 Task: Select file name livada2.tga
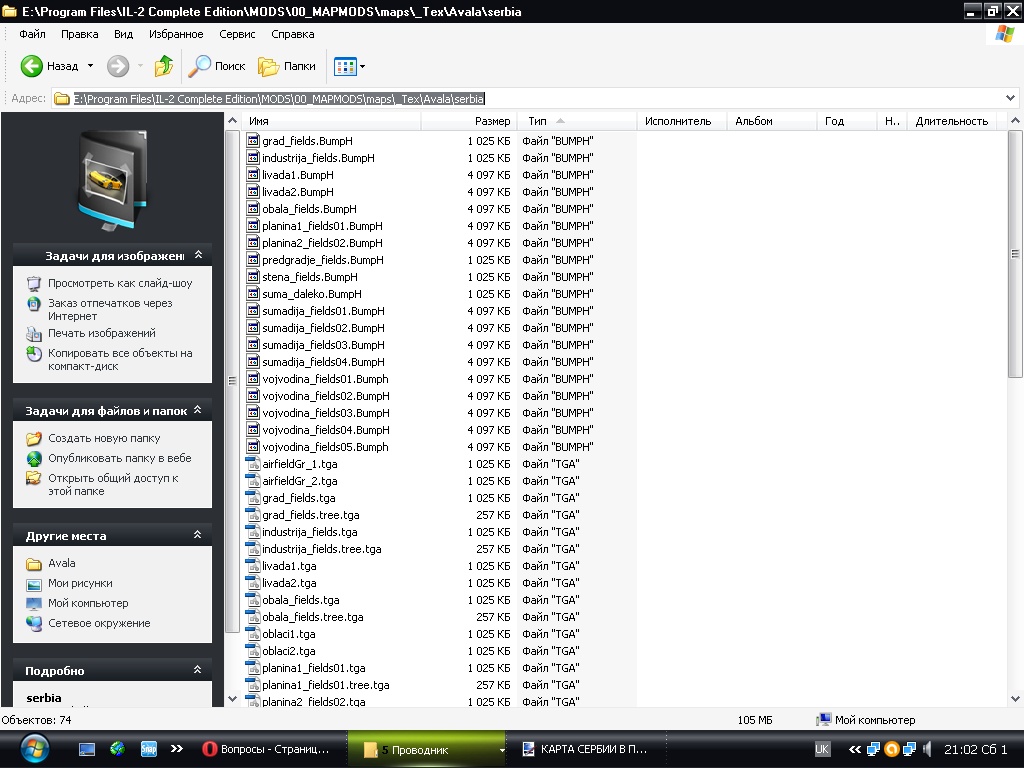(x=289, y=583)
